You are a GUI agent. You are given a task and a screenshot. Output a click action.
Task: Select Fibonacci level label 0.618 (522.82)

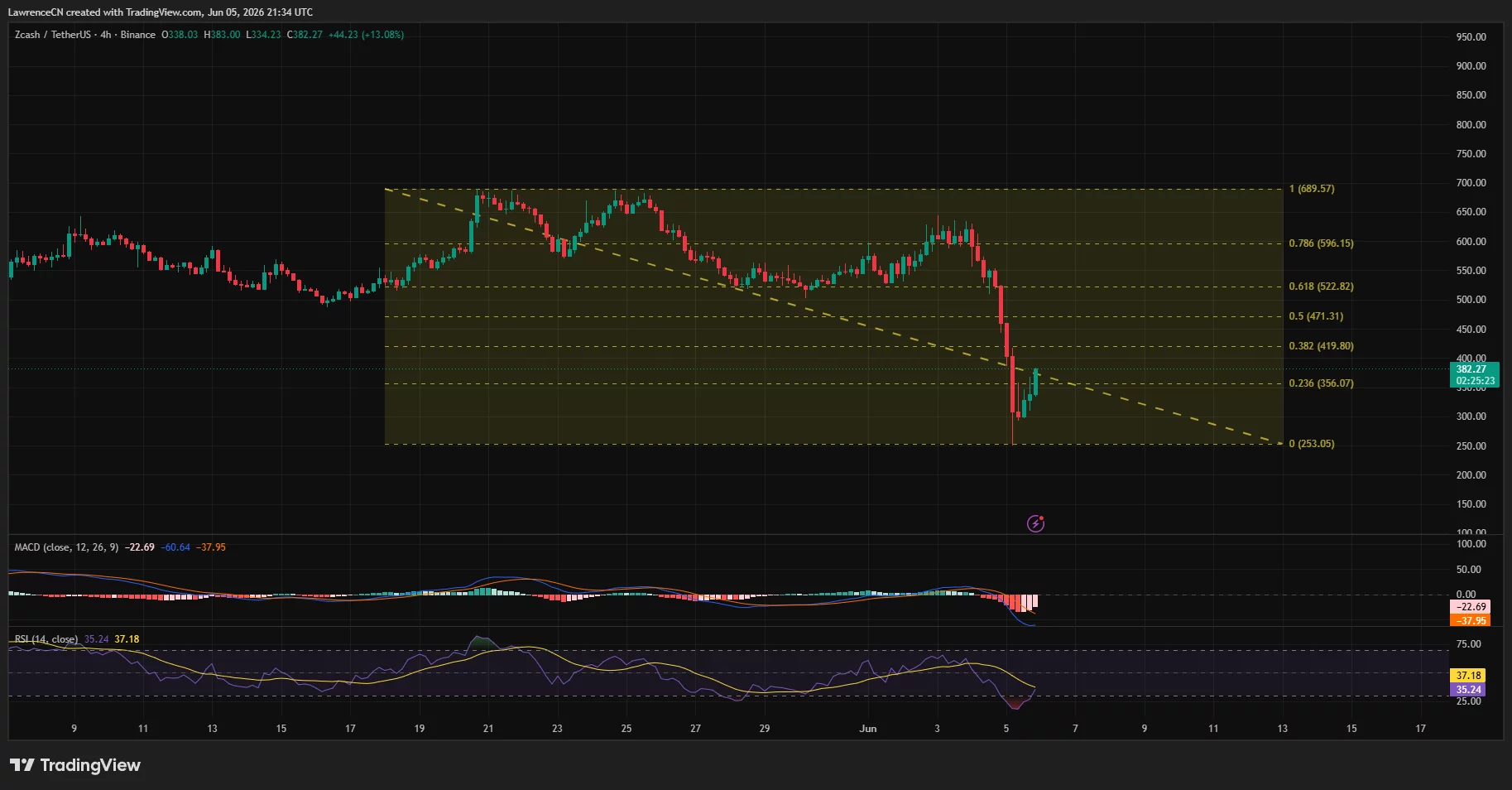pos(1321,287)
